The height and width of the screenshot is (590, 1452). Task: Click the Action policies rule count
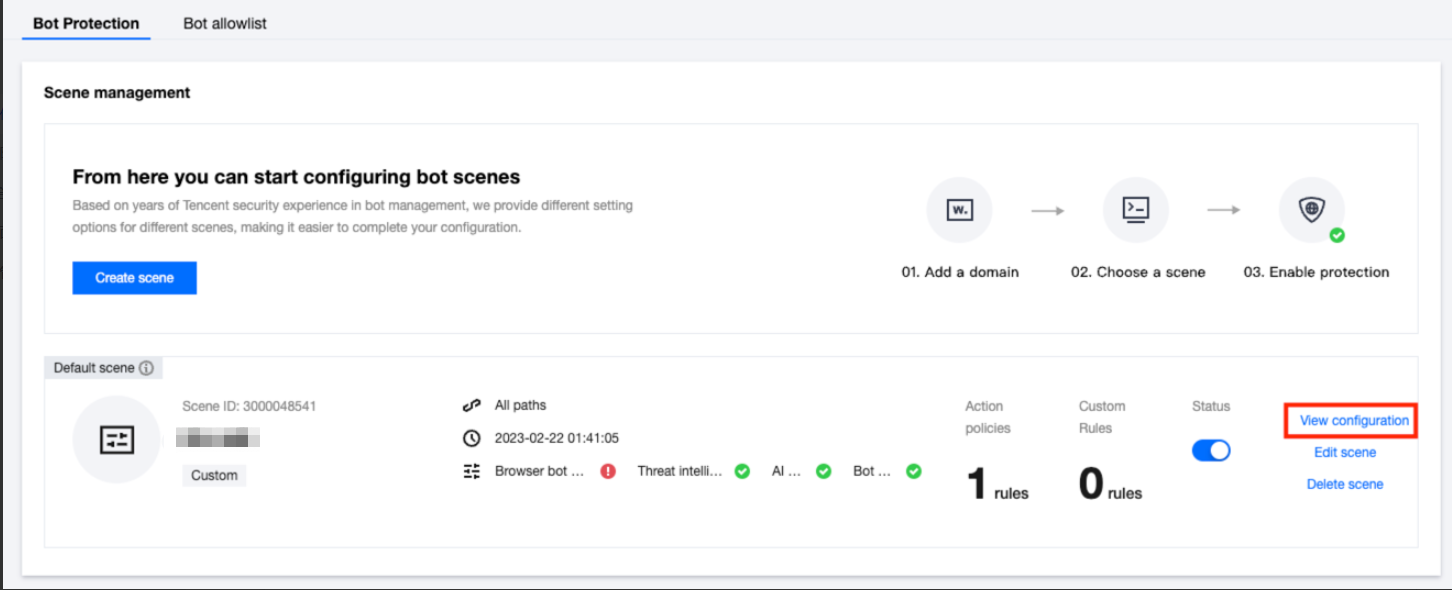996,485
